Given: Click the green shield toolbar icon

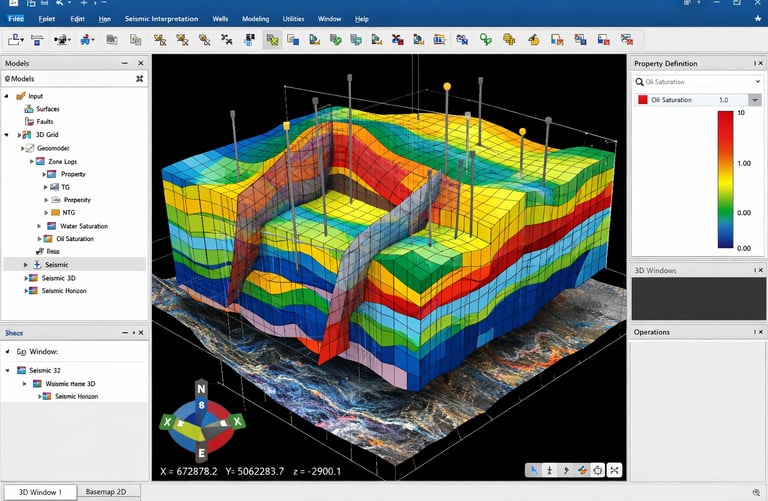Looking at the screenshot, I should click(x=356, y=40).
